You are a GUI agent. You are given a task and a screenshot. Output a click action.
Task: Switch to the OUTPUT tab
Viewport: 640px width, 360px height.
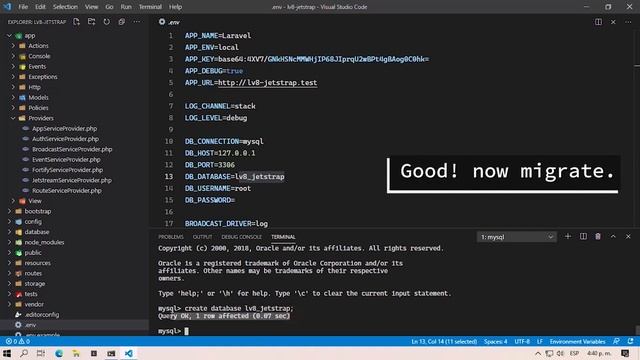coord(202,237)
